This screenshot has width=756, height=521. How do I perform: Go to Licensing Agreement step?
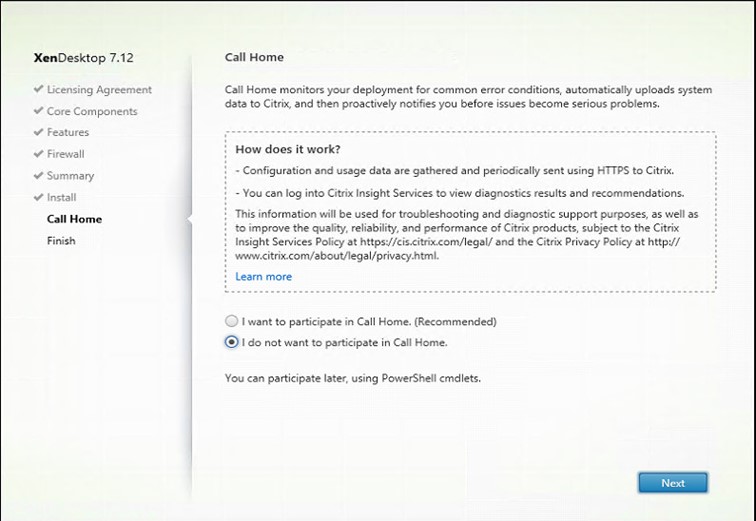(99, 90)
